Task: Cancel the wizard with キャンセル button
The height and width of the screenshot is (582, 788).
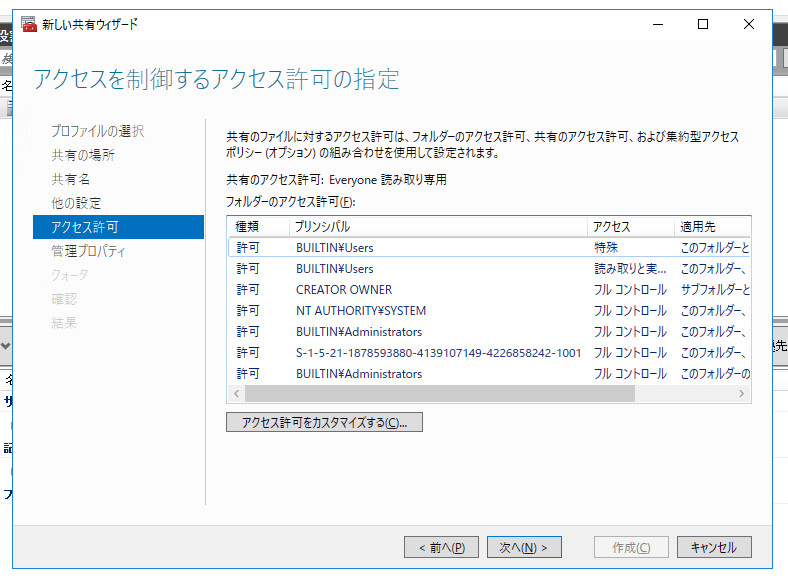Action: (x=714, y=547)
